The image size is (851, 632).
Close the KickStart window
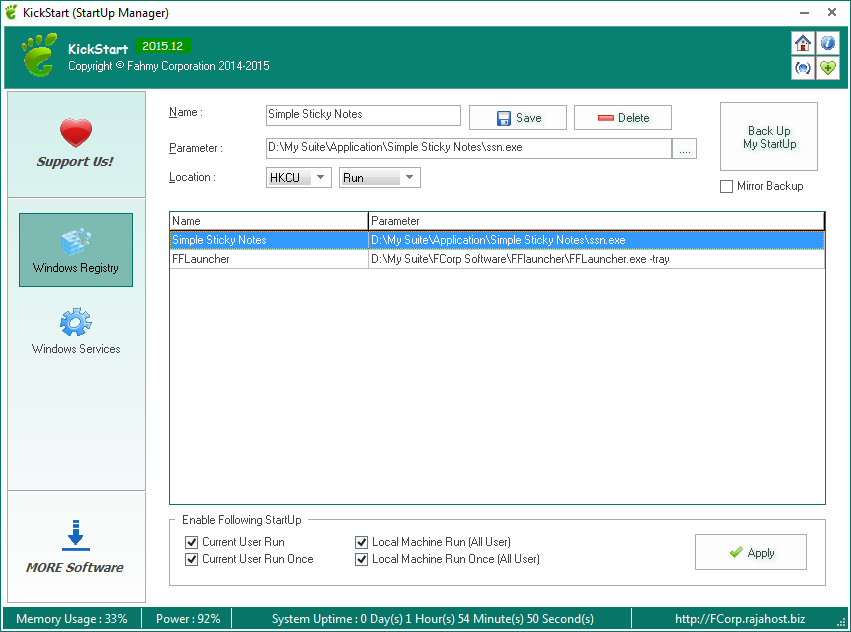coord(831,12)
